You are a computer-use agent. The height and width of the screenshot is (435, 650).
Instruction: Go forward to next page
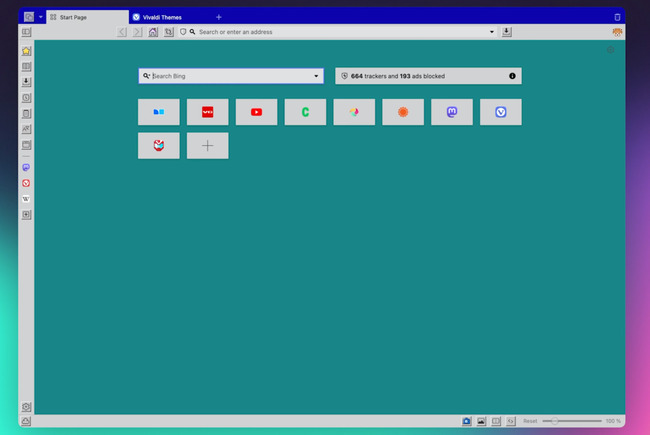point(137,32)
